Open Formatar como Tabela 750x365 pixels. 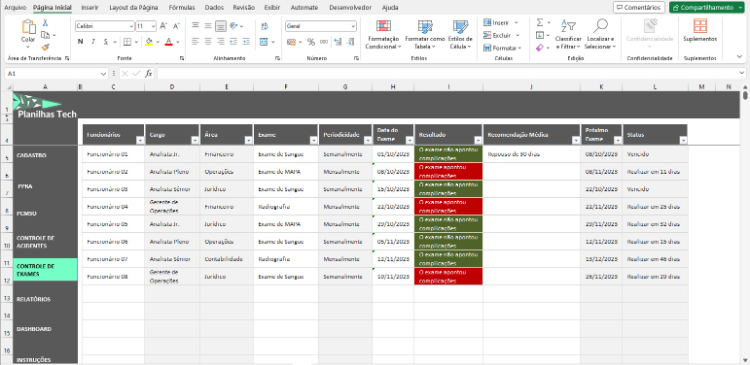(425, 35)
